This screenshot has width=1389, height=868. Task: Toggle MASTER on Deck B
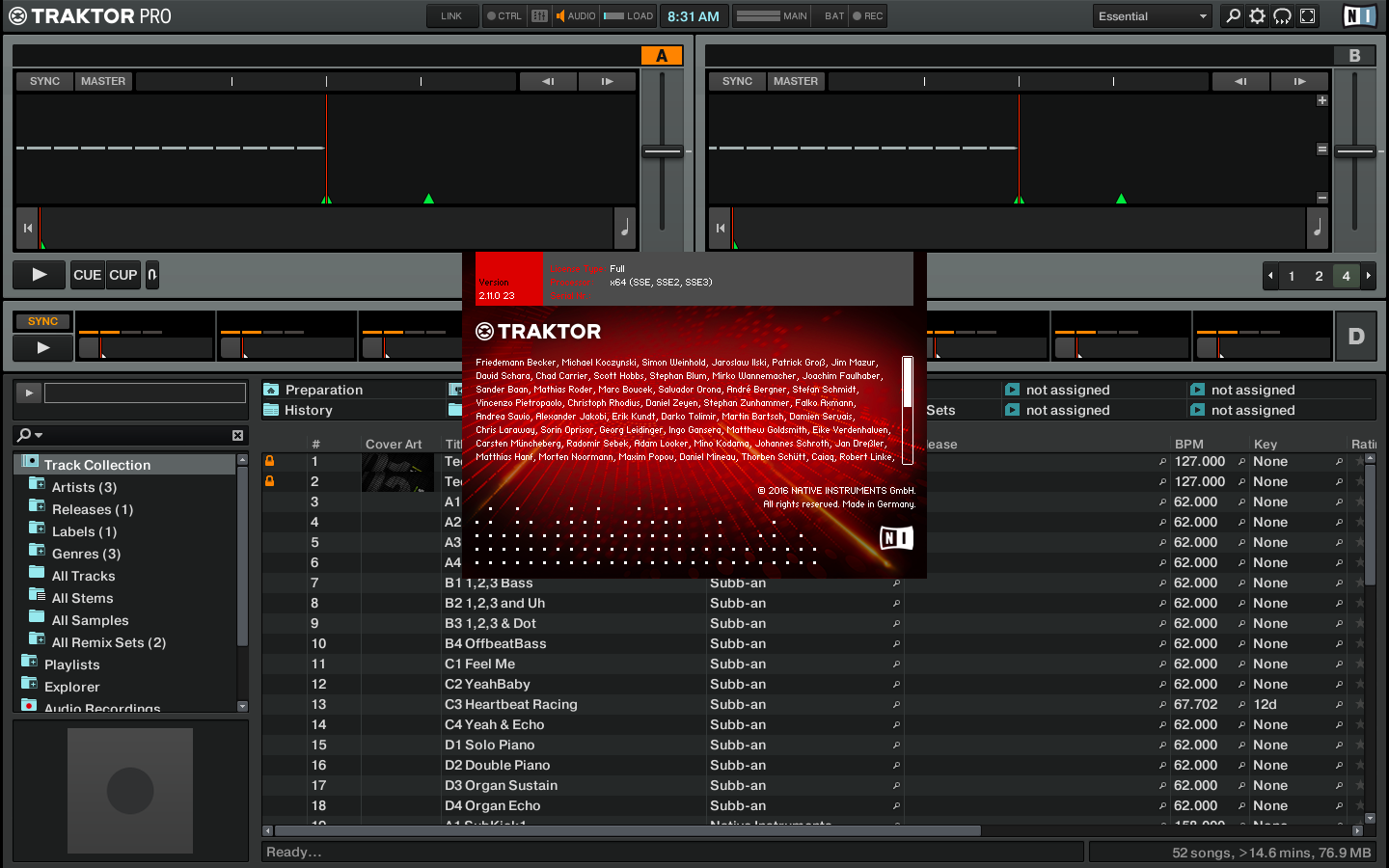[796, 82]
